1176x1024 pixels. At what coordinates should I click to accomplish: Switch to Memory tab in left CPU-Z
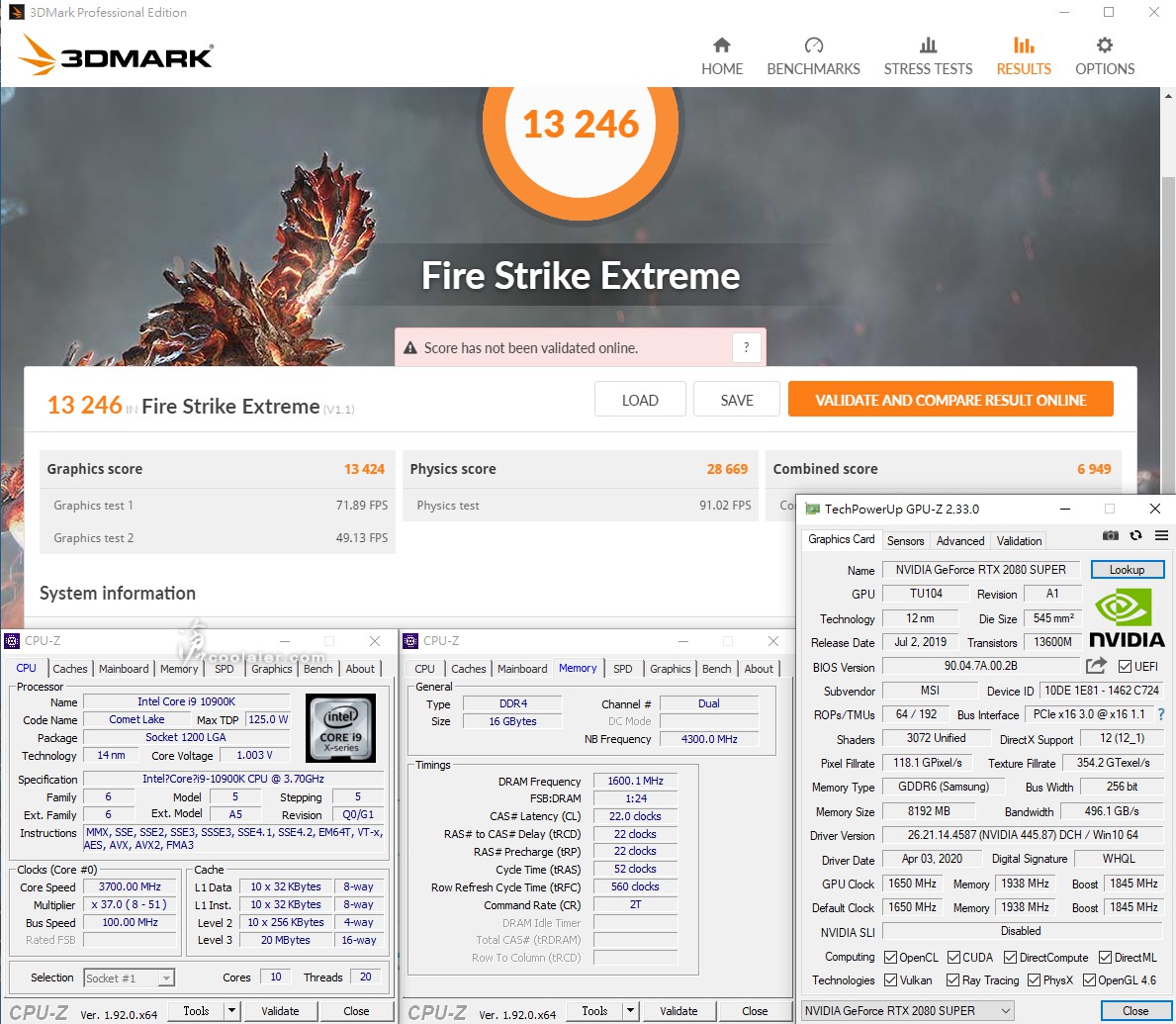[x=178, y=669]
